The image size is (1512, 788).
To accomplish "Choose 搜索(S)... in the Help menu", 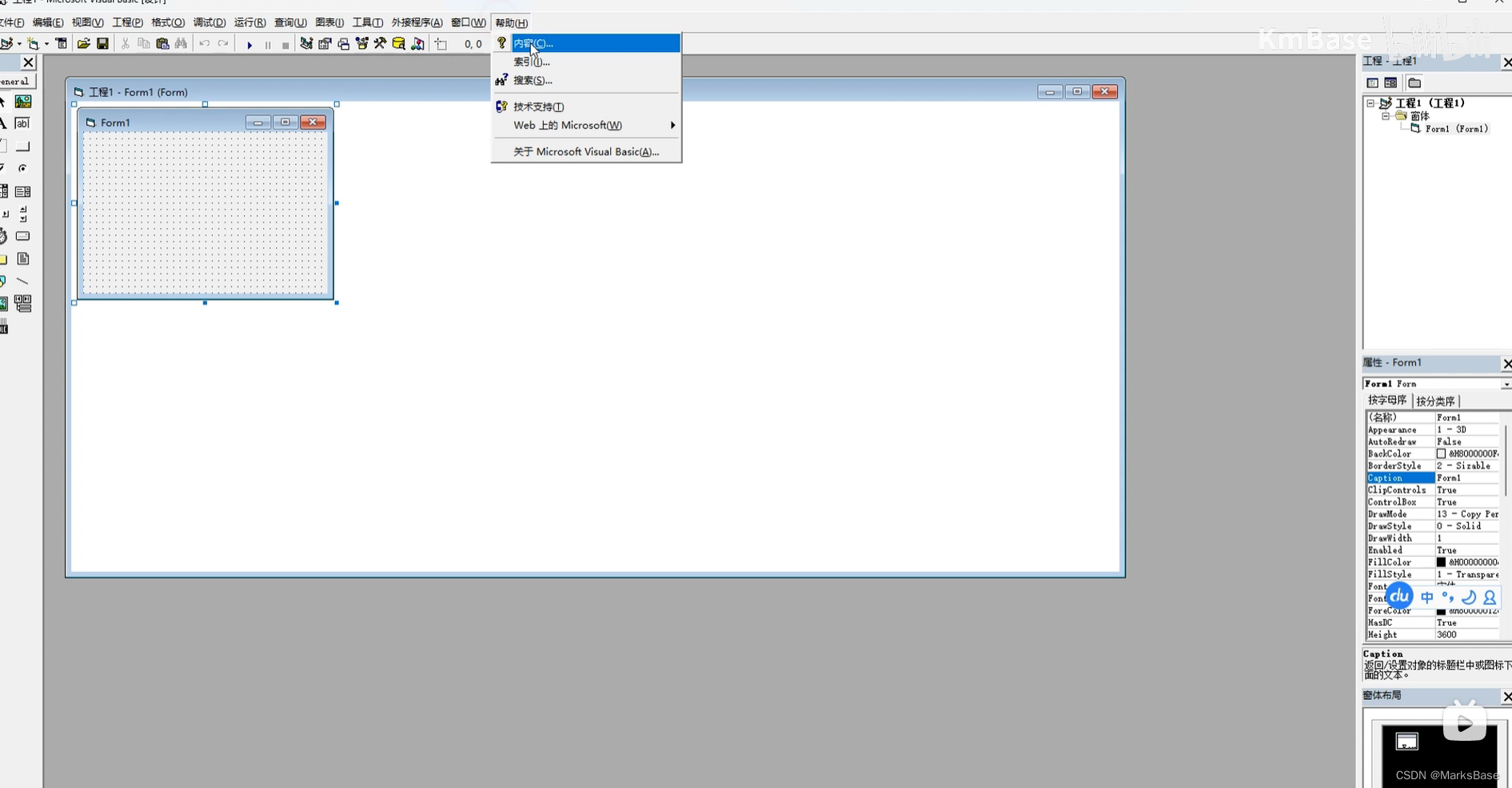I will 586,80.
